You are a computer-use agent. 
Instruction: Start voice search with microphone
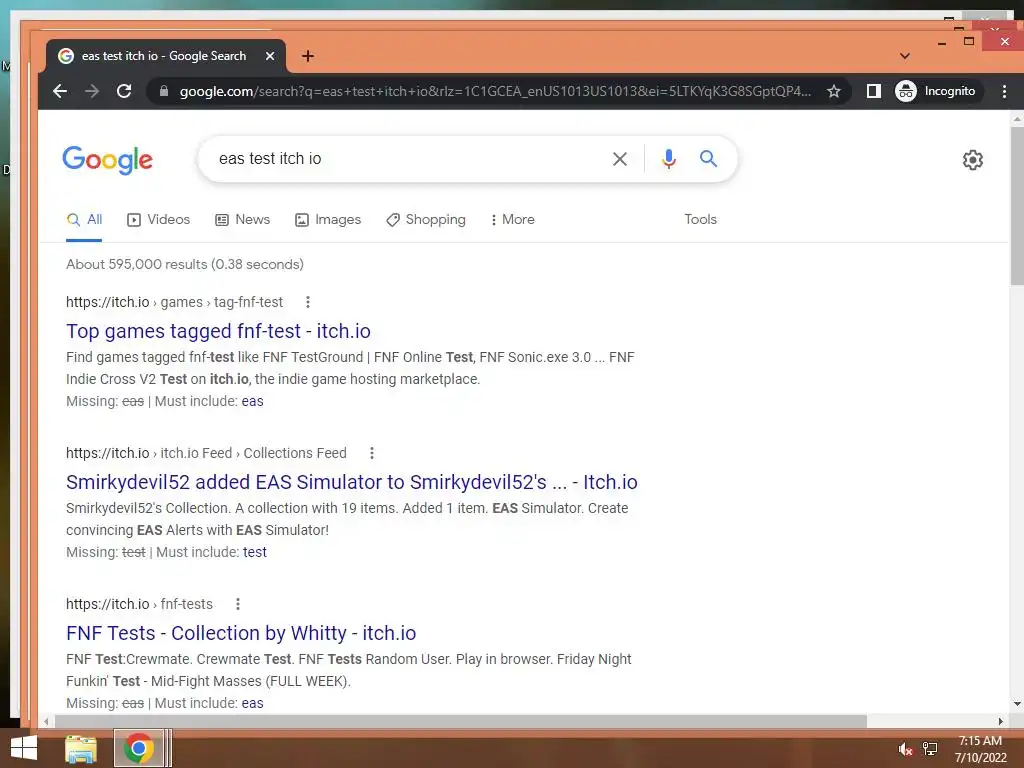[668, 159]
